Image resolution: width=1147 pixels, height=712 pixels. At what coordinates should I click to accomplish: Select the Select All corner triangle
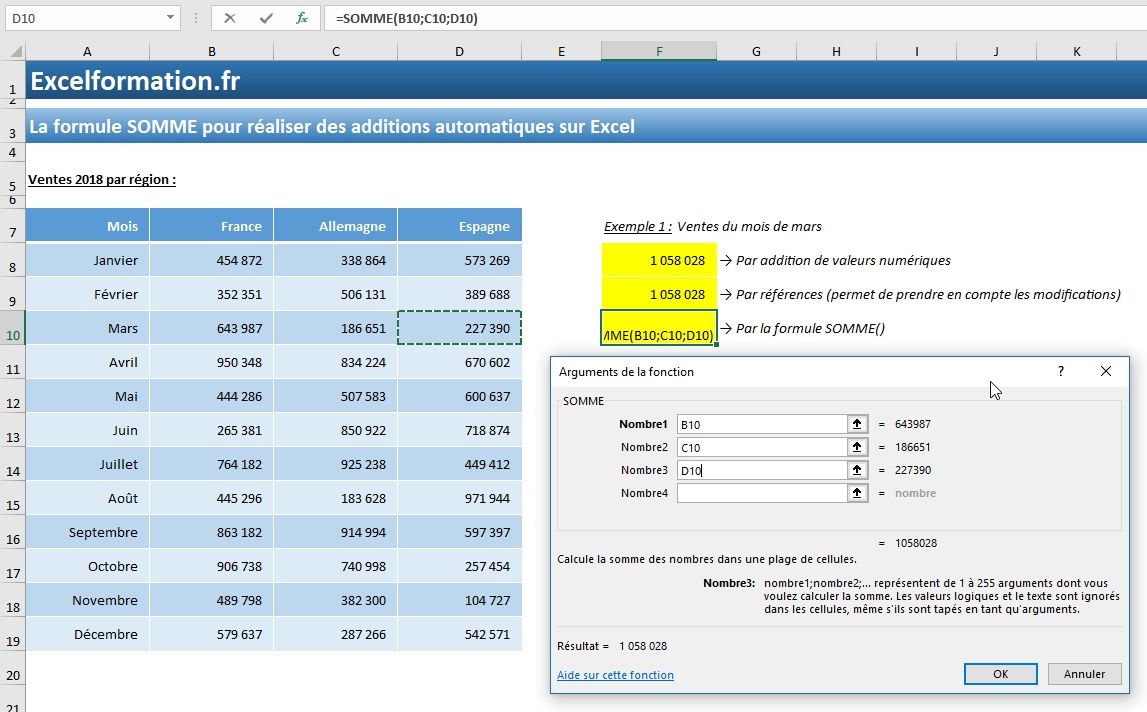13,51
